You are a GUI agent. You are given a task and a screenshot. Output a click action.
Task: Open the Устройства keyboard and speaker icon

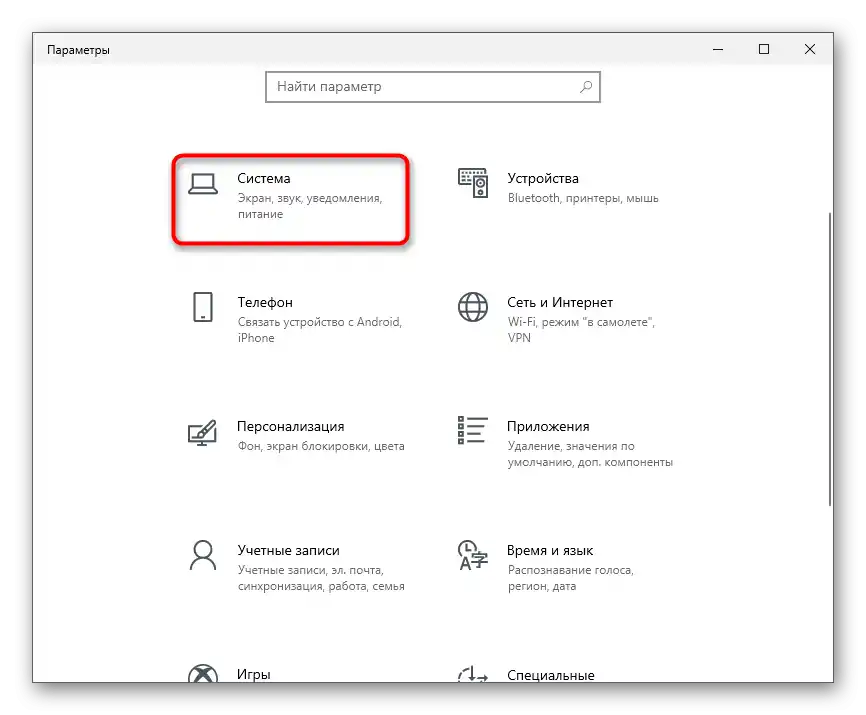(473, 183)
